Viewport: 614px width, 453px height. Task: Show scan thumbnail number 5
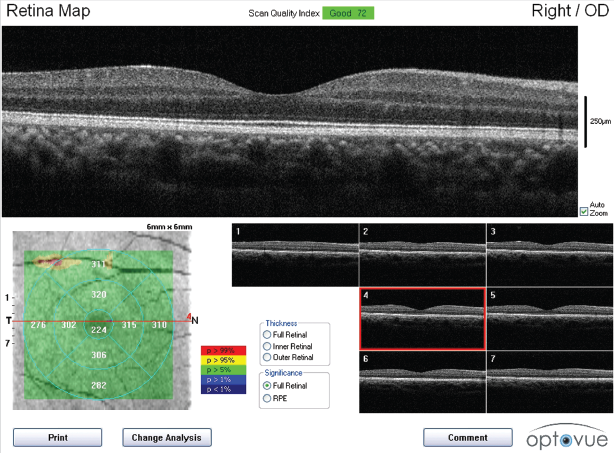548,316
